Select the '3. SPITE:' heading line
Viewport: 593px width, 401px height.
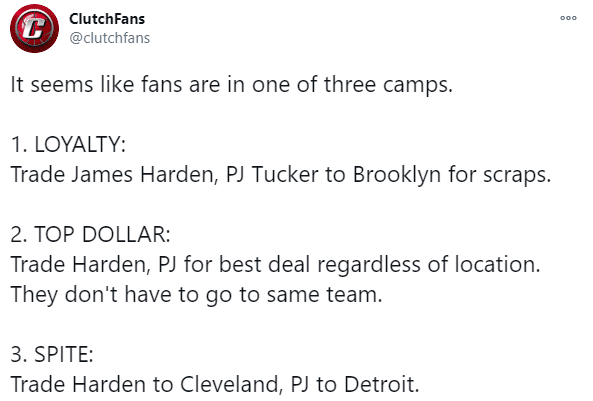52,354
